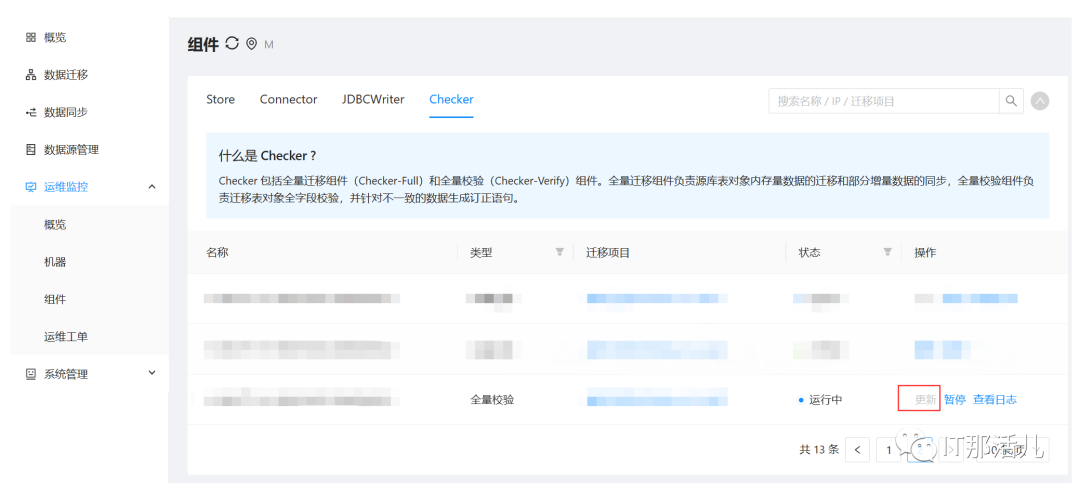Open the 状态 column filter

tap(888, 252)
